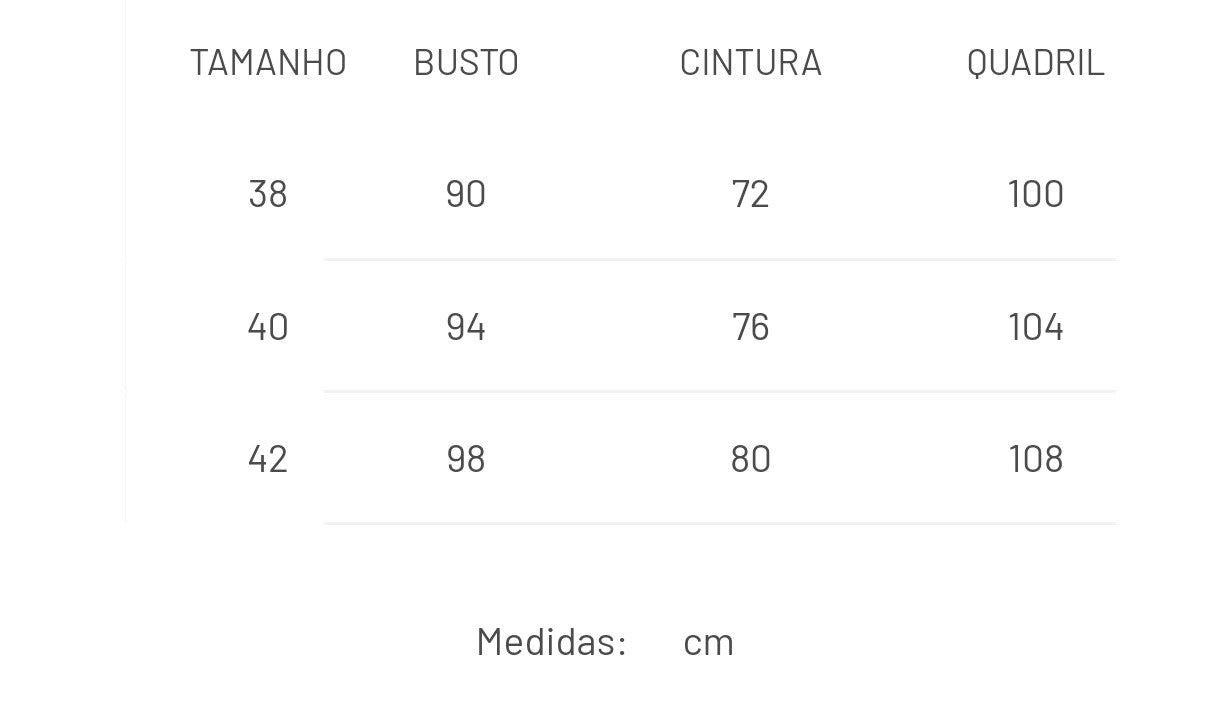The image size is (1223, 703).
Task: Click the BUSTO column header
Action: click(466, 62)
